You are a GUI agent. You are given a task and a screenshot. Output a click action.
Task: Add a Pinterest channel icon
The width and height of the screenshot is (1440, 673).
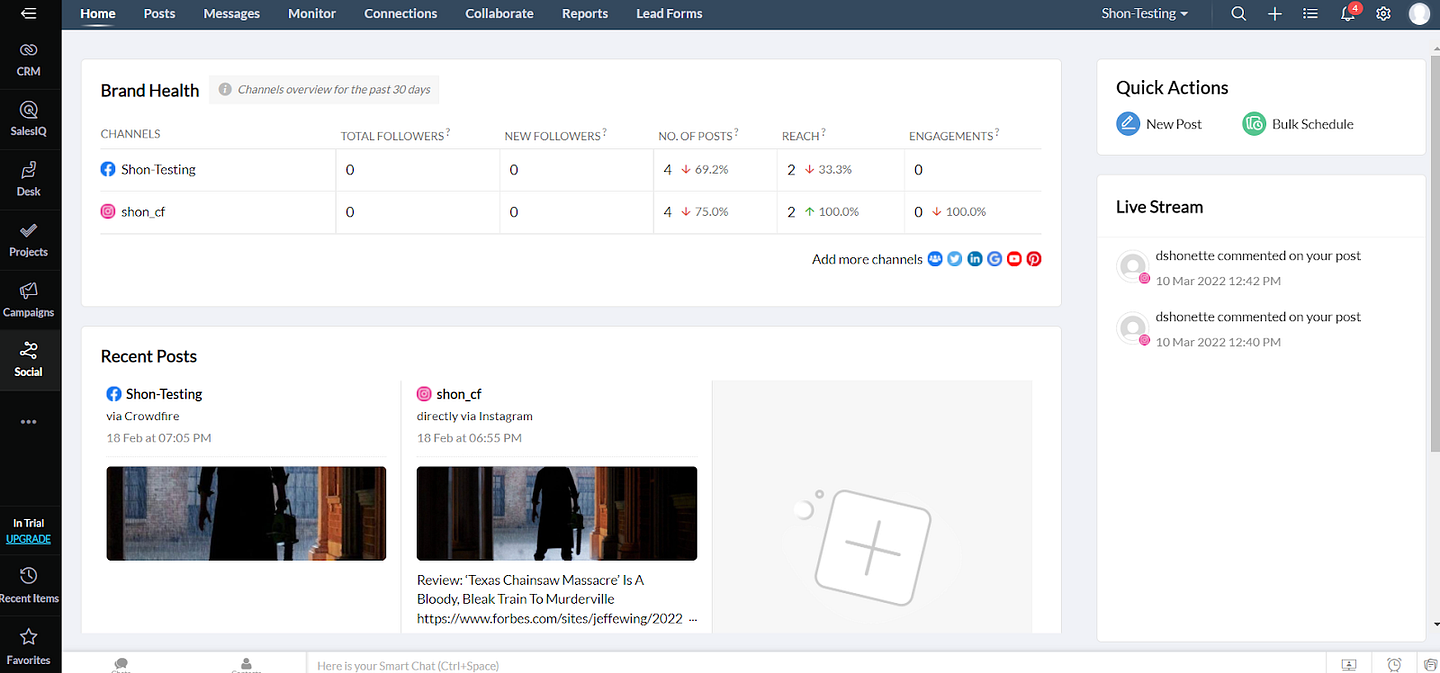[1034, 259]
